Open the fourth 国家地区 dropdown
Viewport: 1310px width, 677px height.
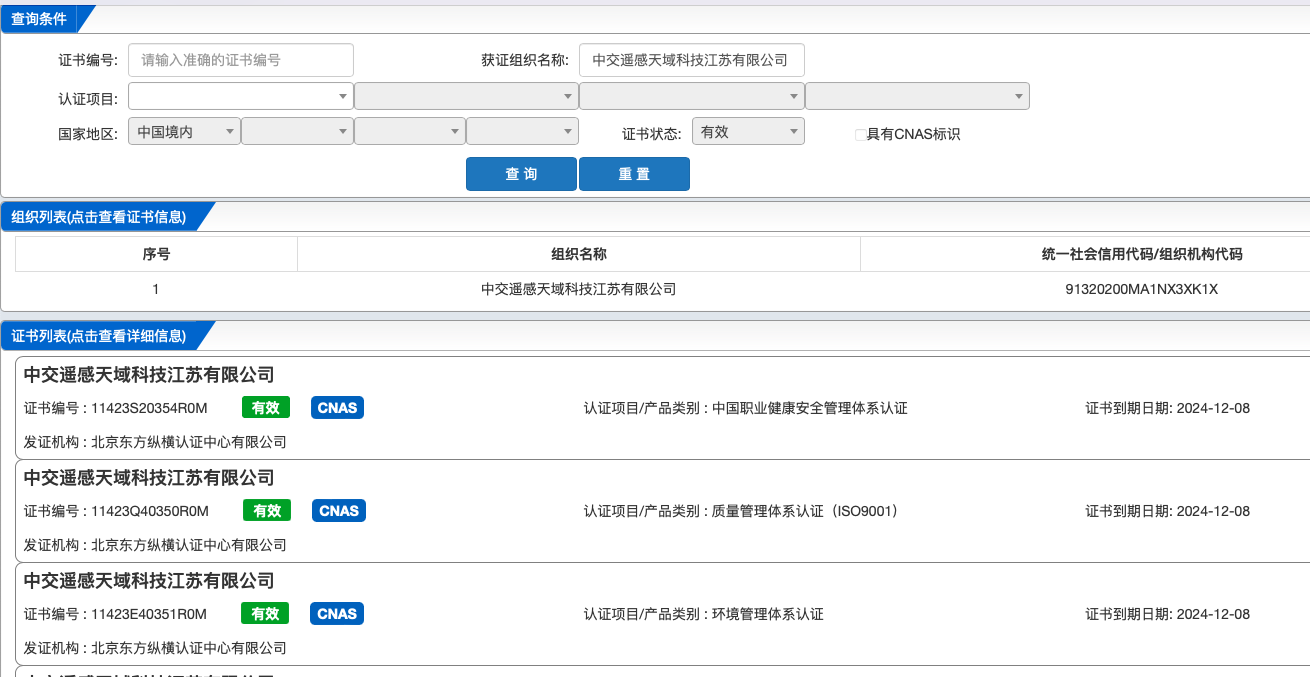522,132
